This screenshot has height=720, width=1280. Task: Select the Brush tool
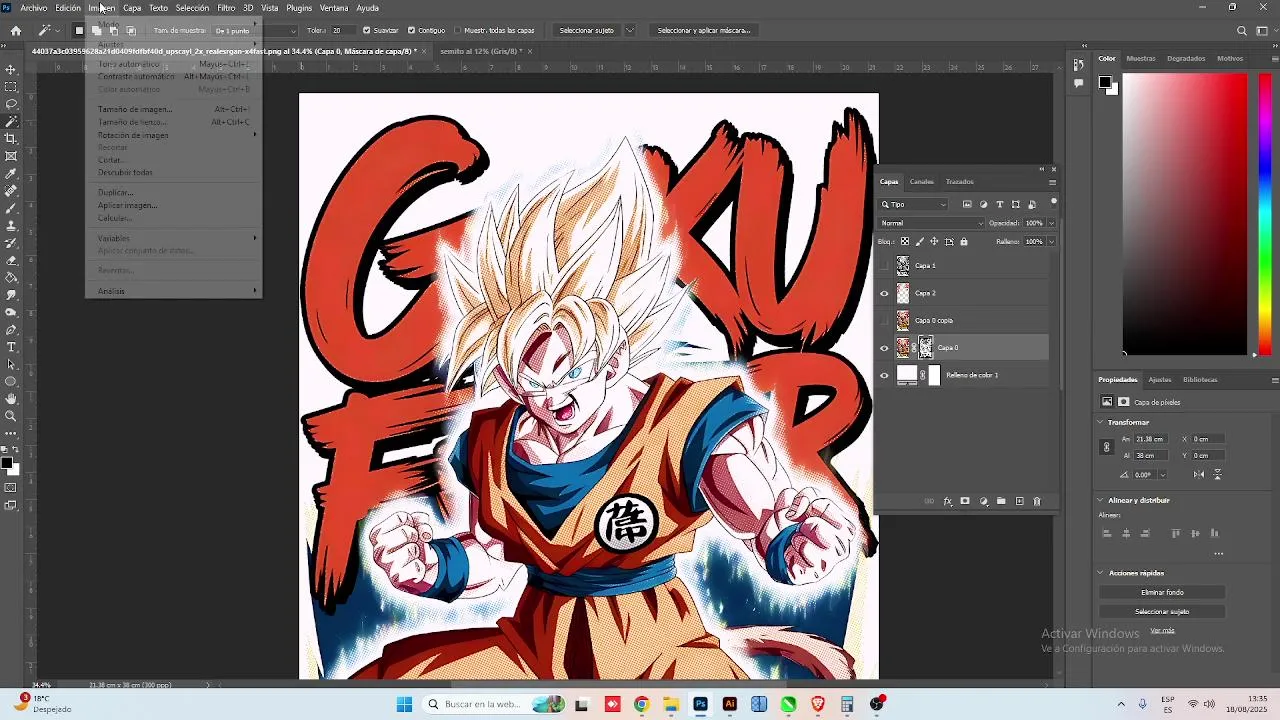tap(11, 208)
